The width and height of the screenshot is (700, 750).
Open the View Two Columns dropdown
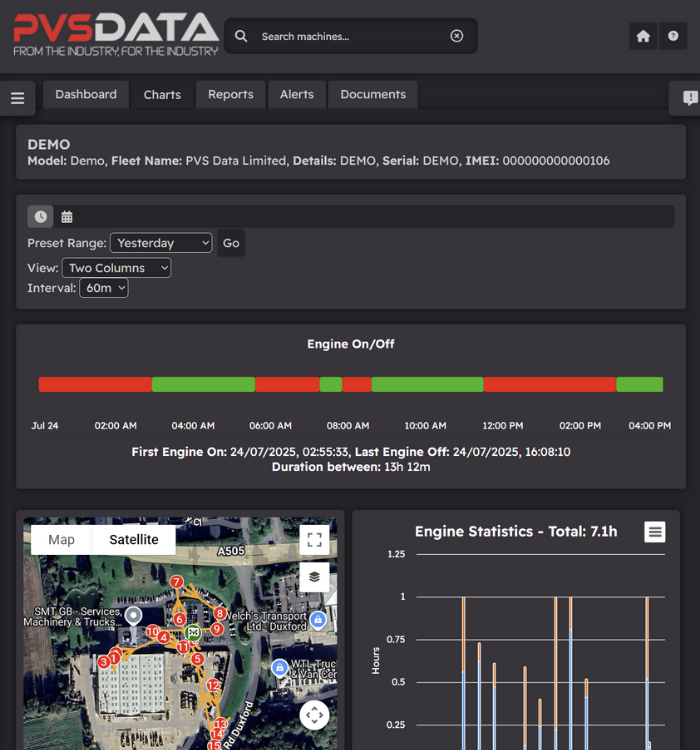[x=116, y=268]
